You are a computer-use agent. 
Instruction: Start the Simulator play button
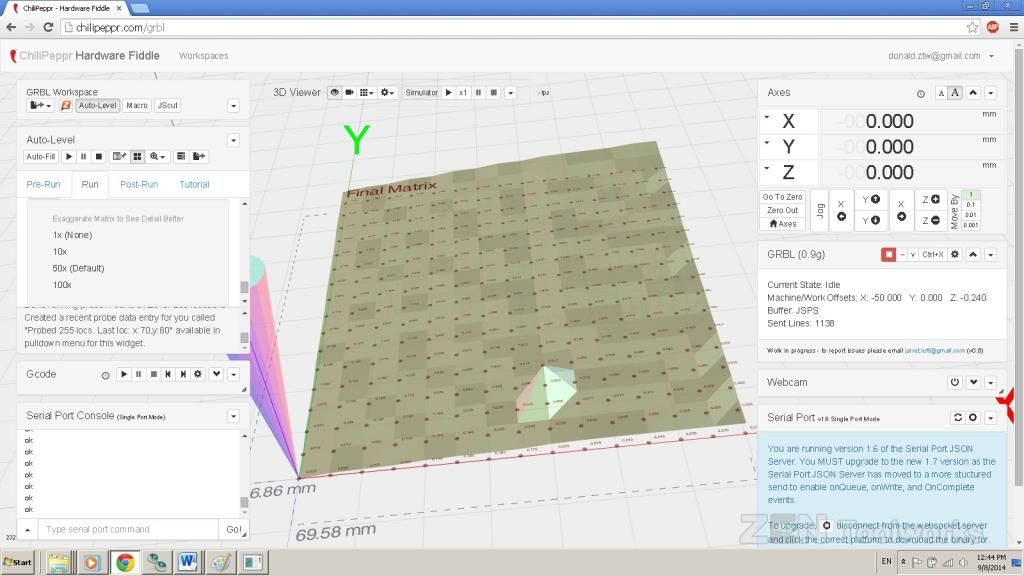tap(448, 92)
